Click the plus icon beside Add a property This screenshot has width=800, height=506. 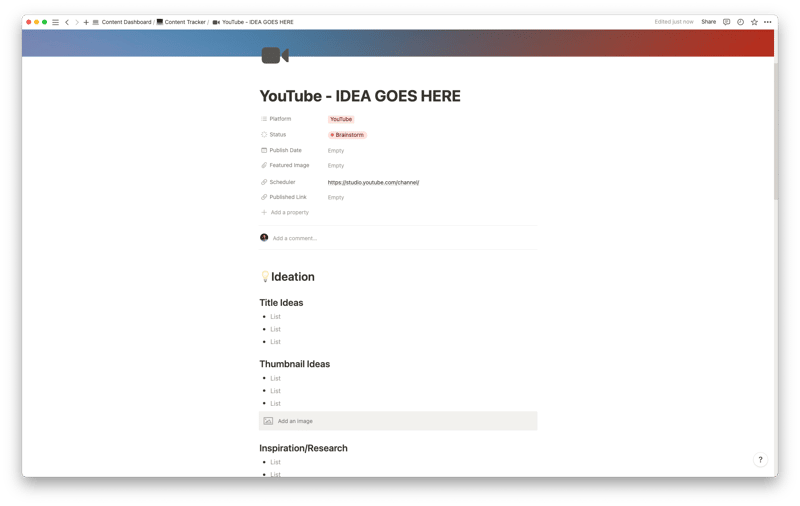(264, 212)
